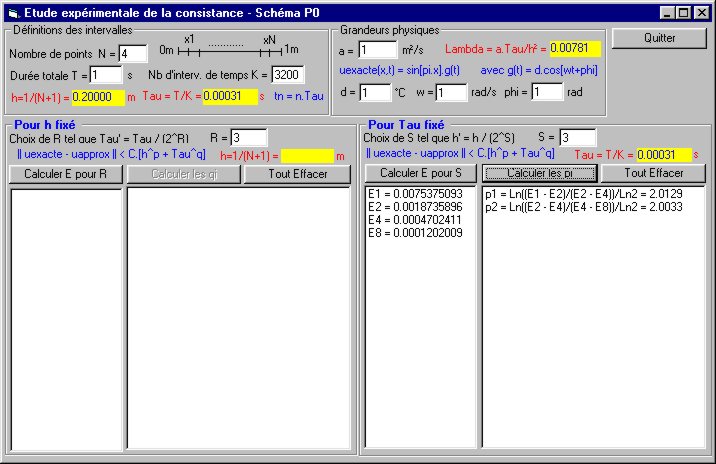Image resolution: width=716 pixels, height=464 pixels.
Task: Click the 0m–1m interval diagram
Action: coord(229,47)
